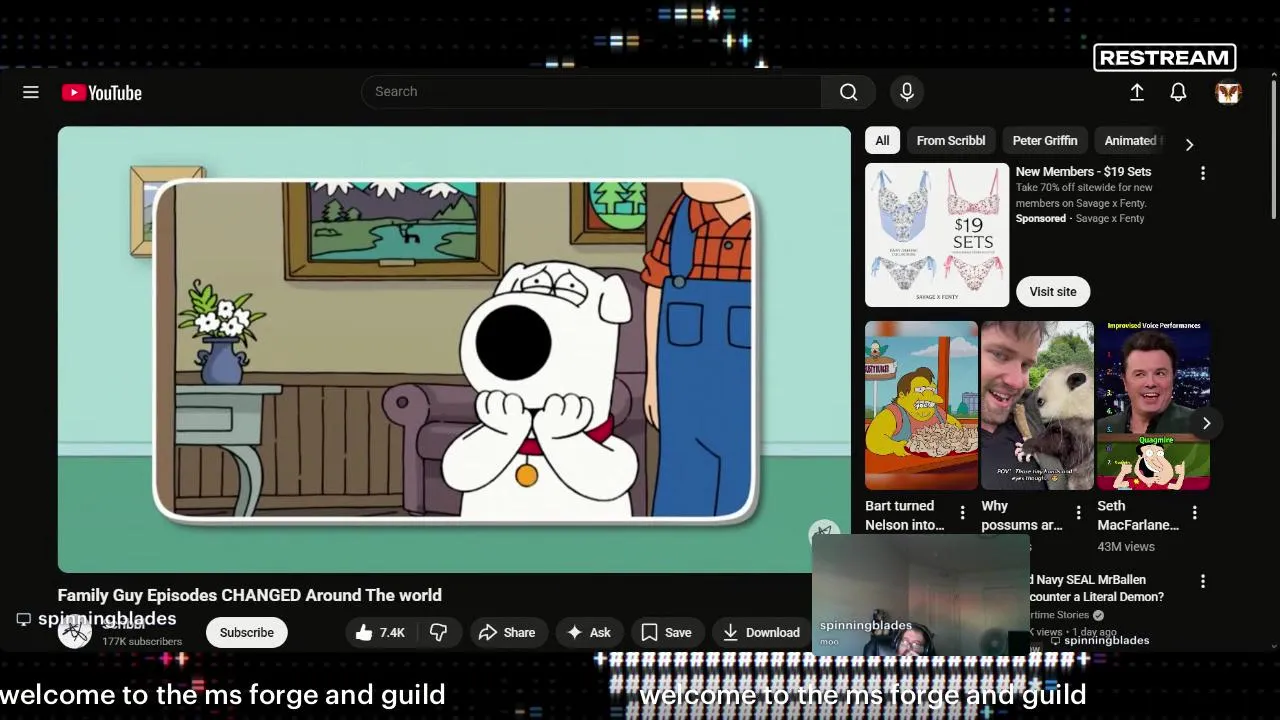Like the video (7.4K)
This screenshot has width=1280, height=720.
[380, 633]
